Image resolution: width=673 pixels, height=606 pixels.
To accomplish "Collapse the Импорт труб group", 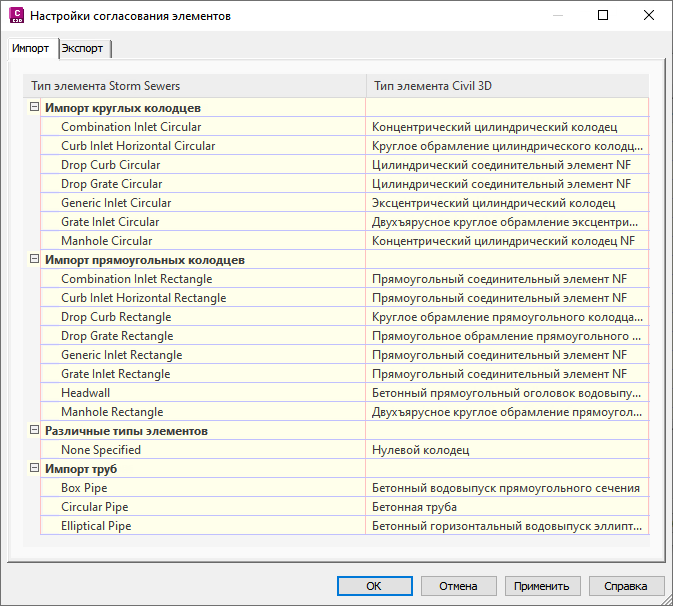I will coord(34,469).
